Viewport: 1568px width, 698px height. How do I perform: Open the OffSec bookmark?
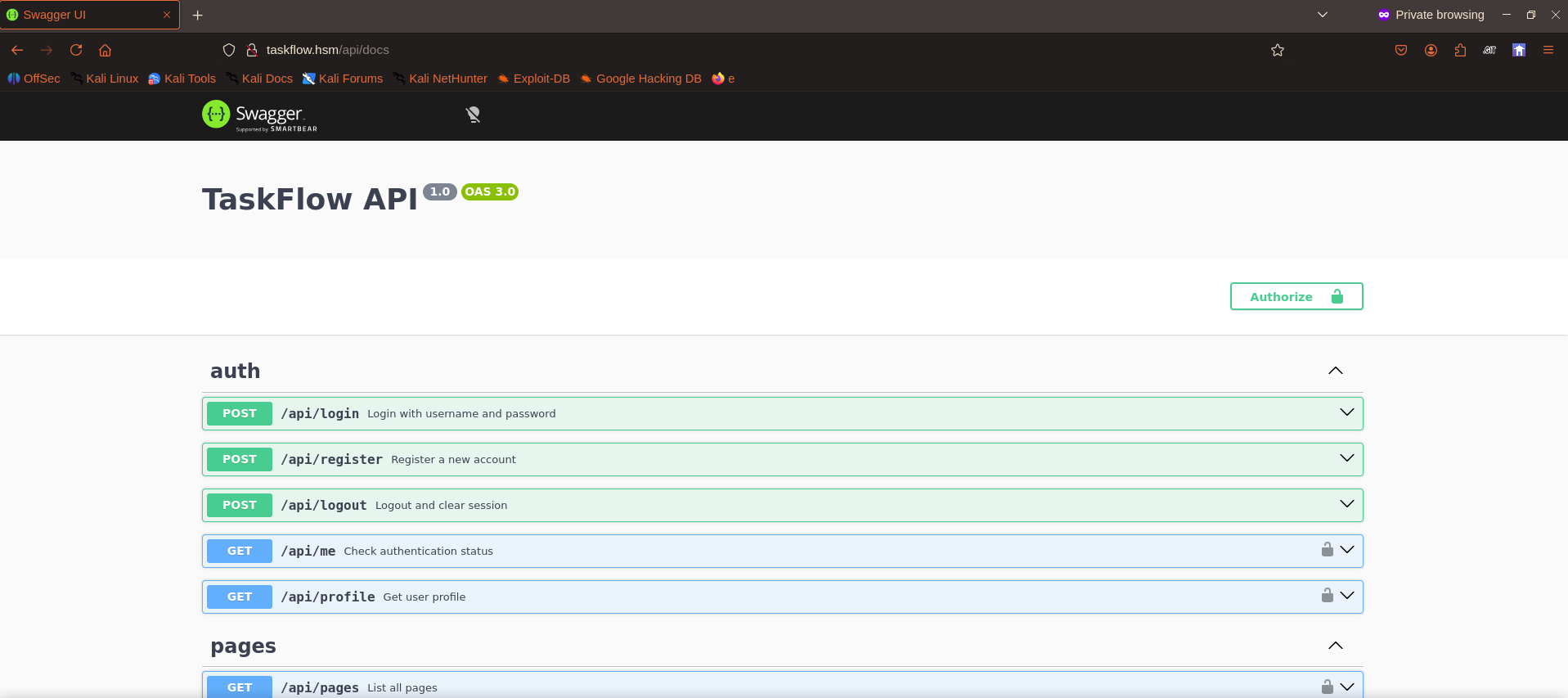pyautogui.click(x=34, y=79)
